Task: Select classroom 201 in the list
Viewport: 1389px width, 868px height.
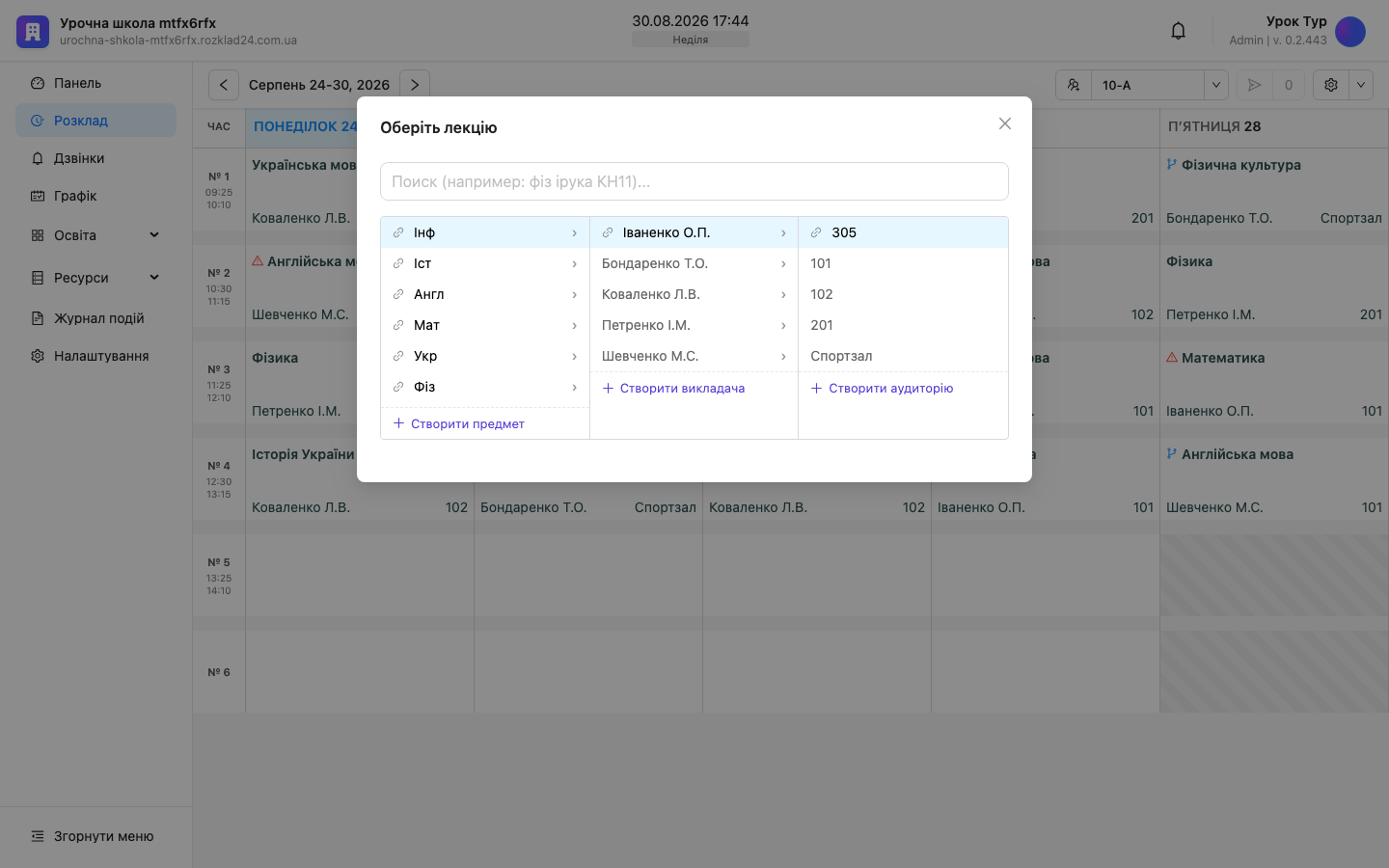Action: 903,325
